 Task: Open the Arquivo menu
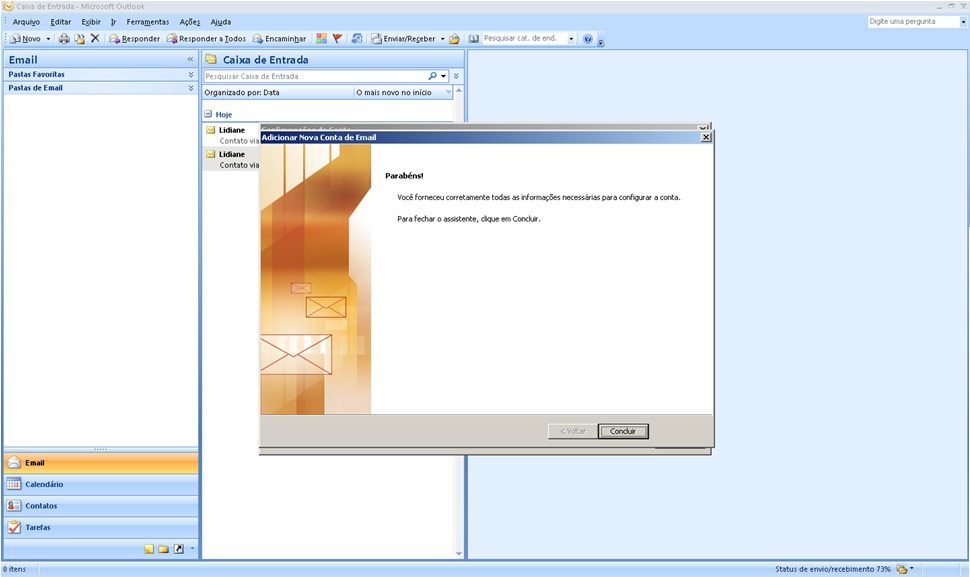pyautogui.click(x=26, y=22)
